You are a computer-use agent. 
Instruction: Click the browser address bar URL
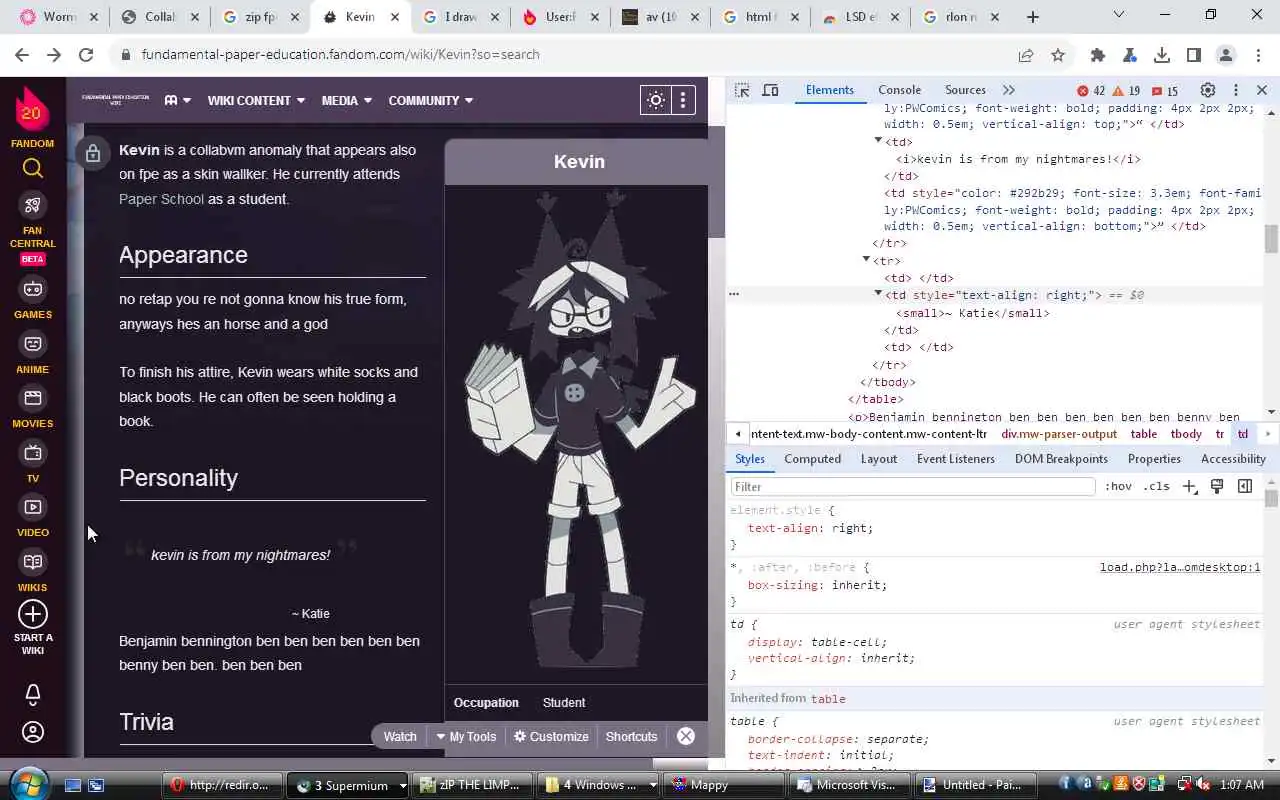(340, 55)
